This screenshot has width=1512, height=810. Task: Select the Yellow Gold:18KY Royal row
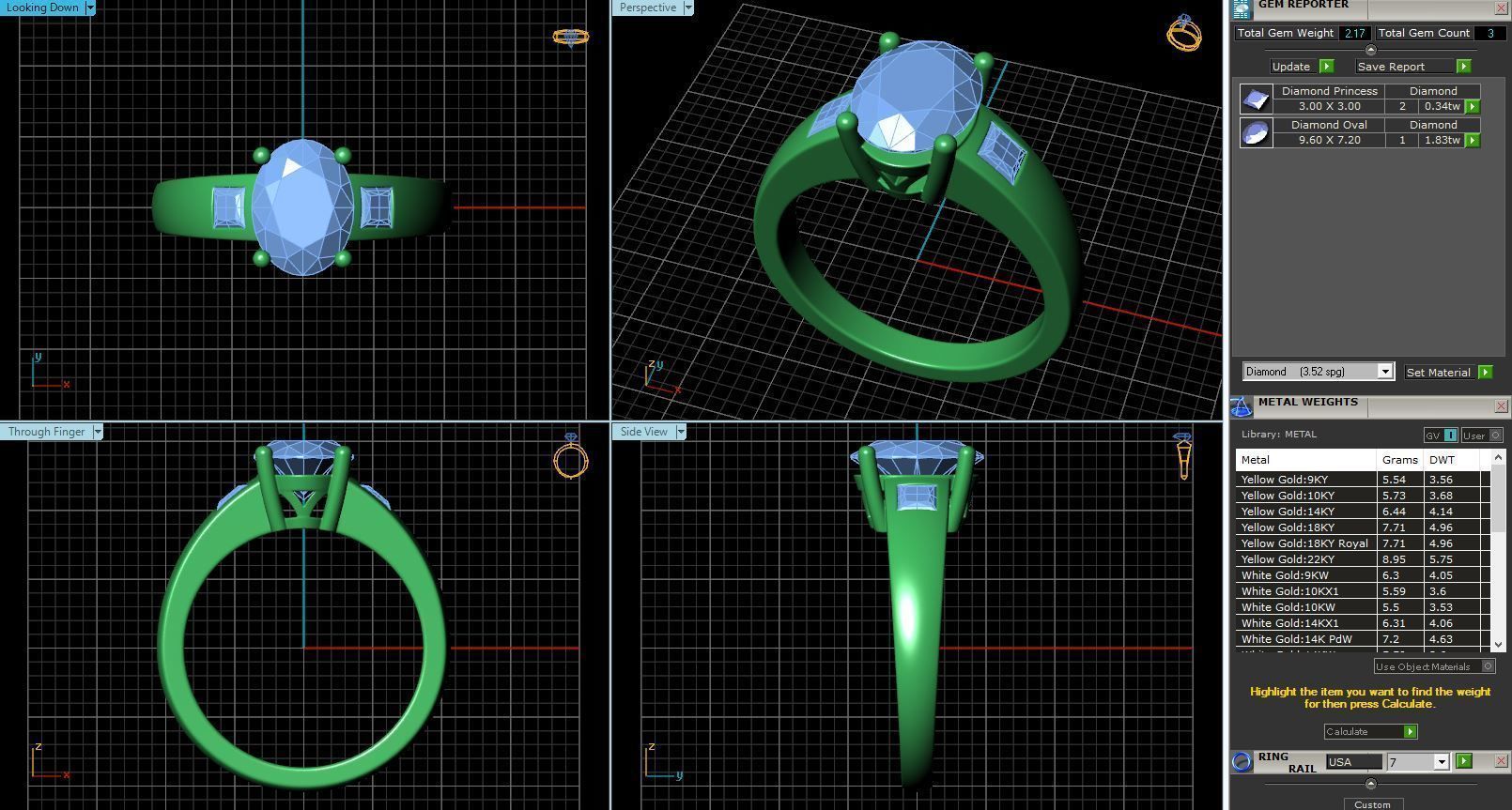pyautogui.click(x=1363, y=543)
